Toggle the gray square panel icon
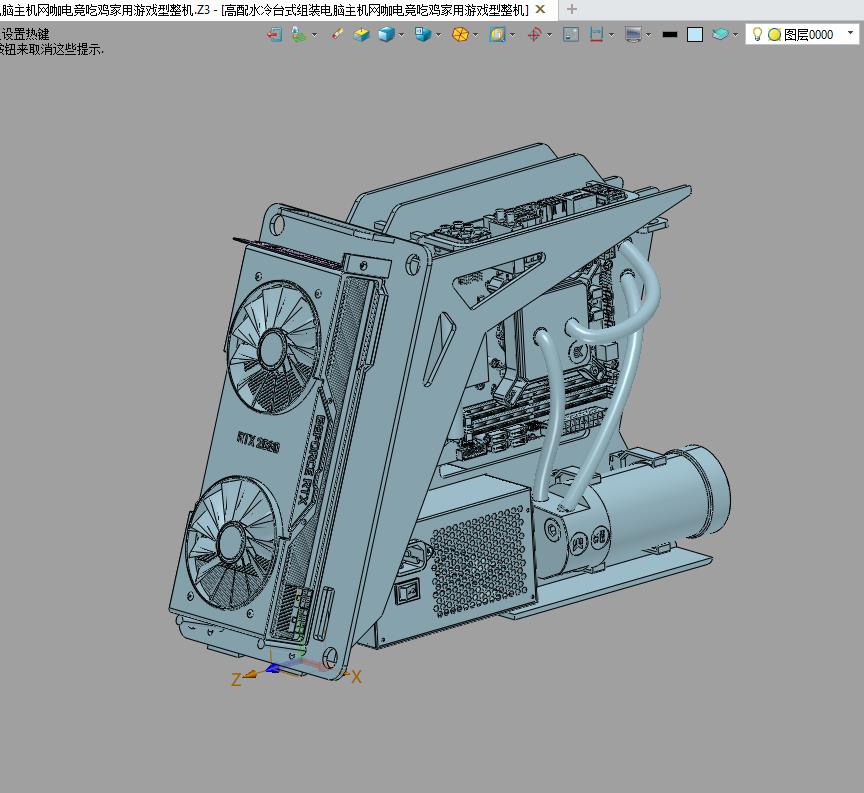This screenshot has height=793, width=864. pyautogui.click(x=571, y=34)
